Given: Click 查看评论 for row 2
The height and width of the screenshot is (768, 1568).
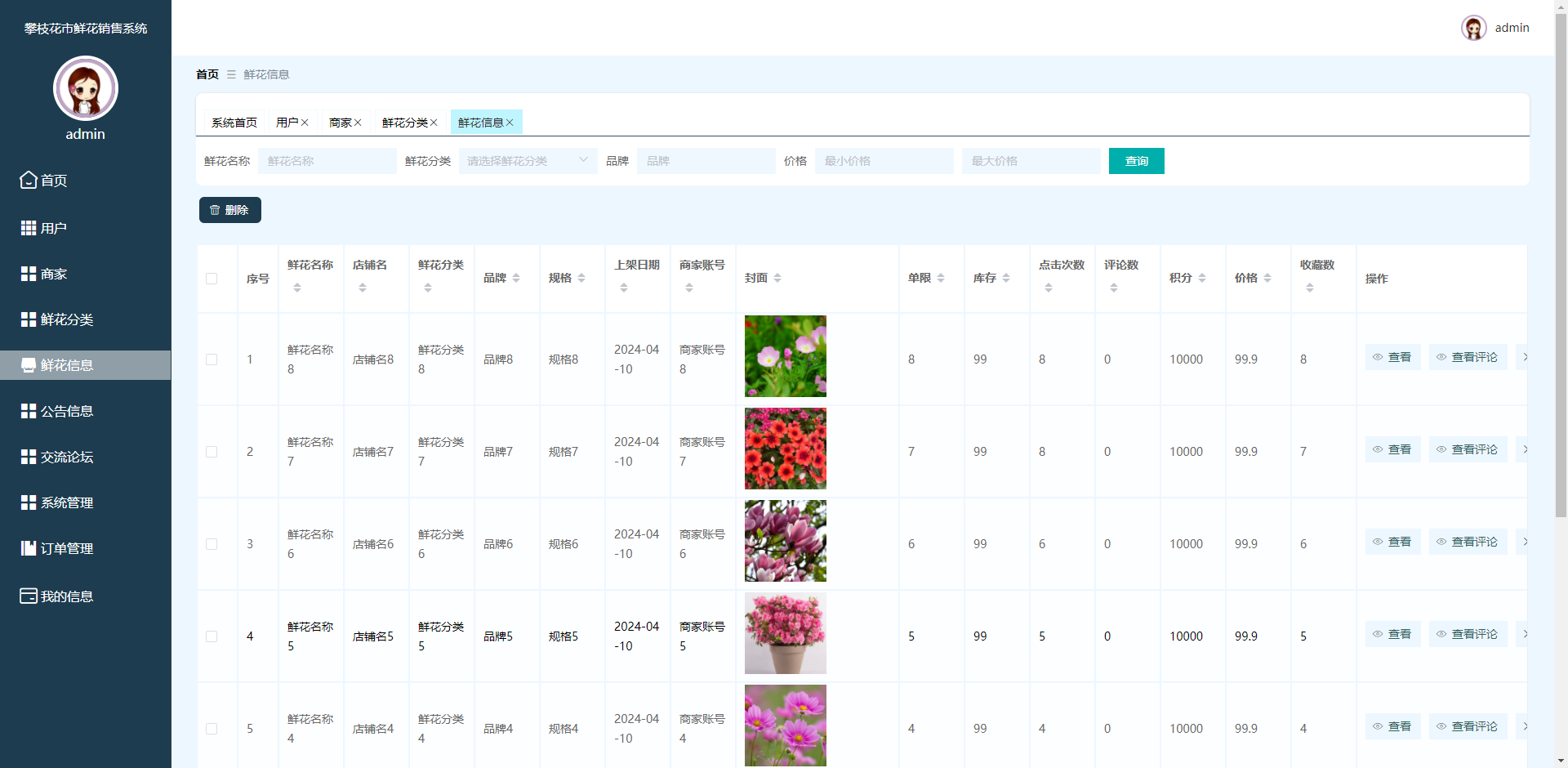Looking at the screenshot, I should [1468, 449].
